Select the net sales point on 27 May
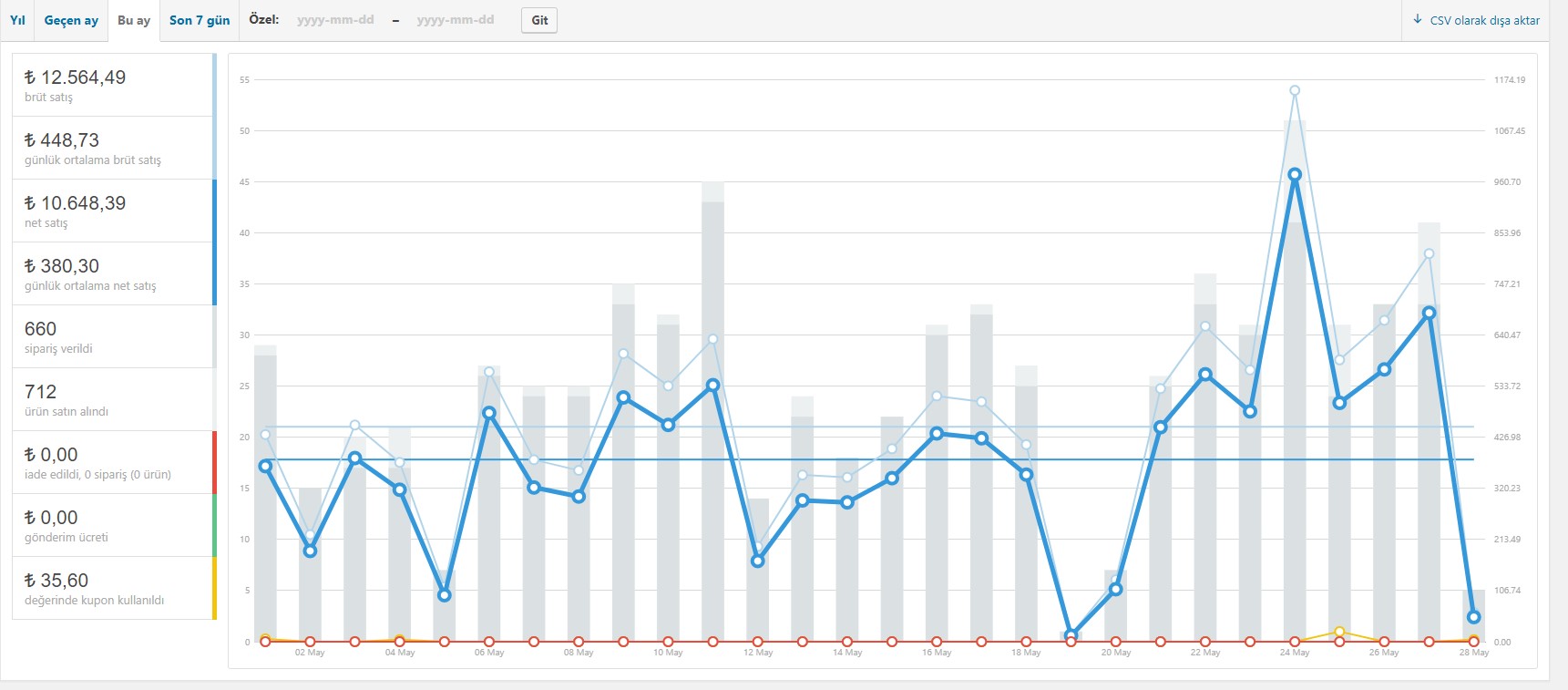Screen dimensions: 1568x690 pyautogui.click(x=1429, y=313)
